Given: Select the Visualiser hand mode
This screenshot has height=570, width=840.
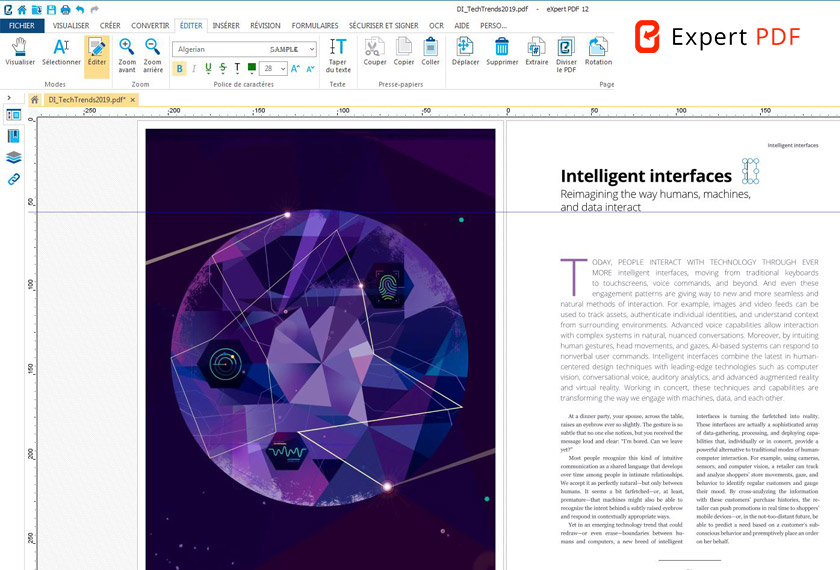Looking at the screenshot, I should coord(20,52).
